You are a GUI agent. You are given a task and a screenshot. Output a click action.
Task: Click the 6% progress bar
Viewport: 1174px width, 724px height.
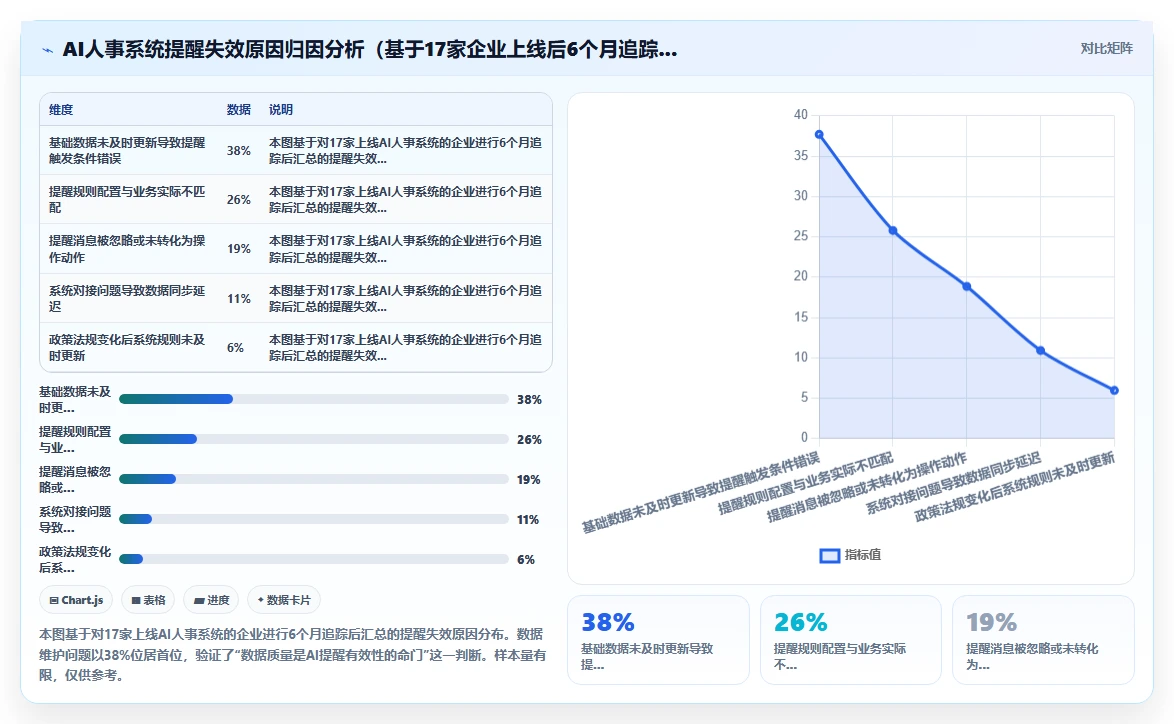[x=314, y=559]
